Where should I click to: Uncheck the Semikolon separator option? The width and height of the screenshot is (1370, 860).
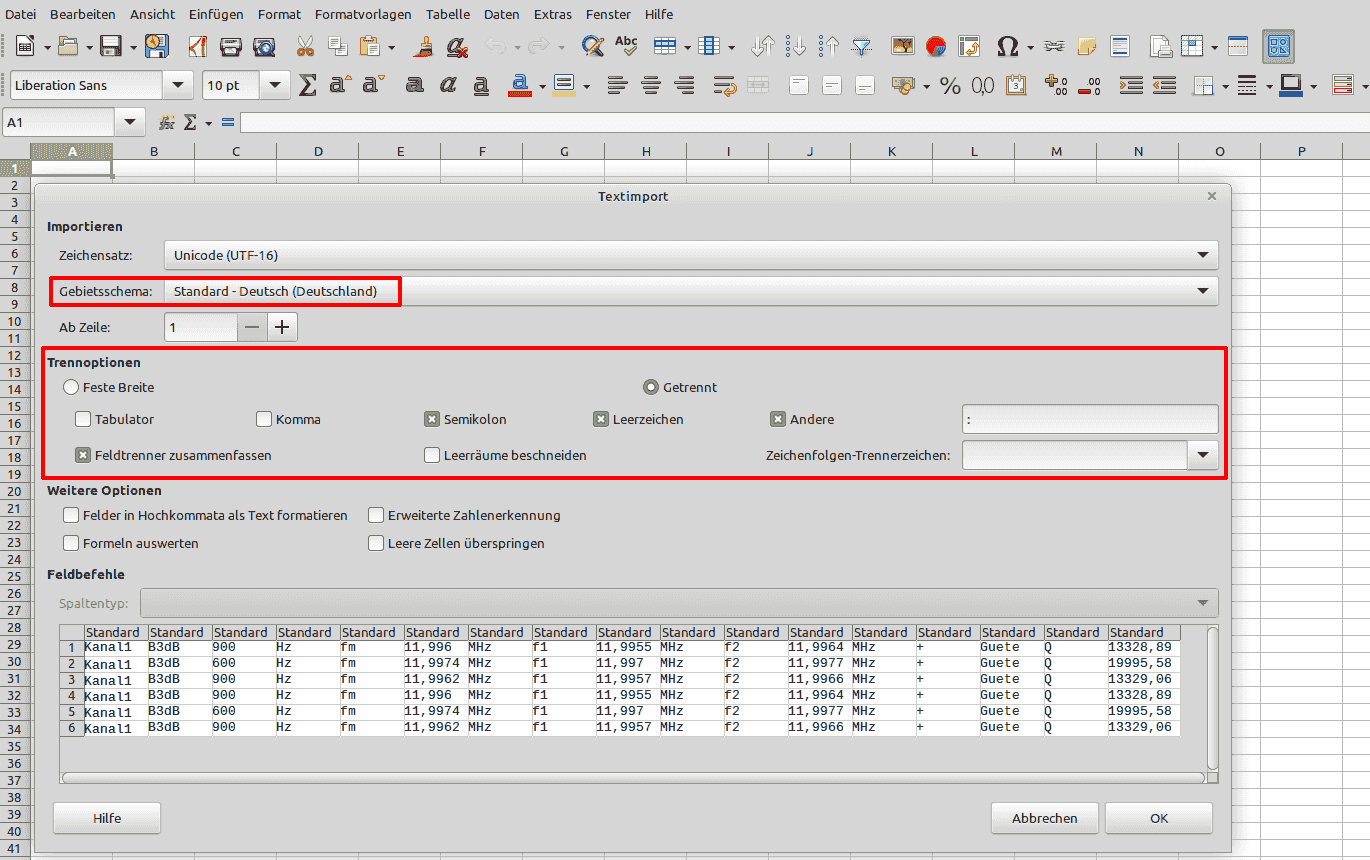click(x=432, y=419)
